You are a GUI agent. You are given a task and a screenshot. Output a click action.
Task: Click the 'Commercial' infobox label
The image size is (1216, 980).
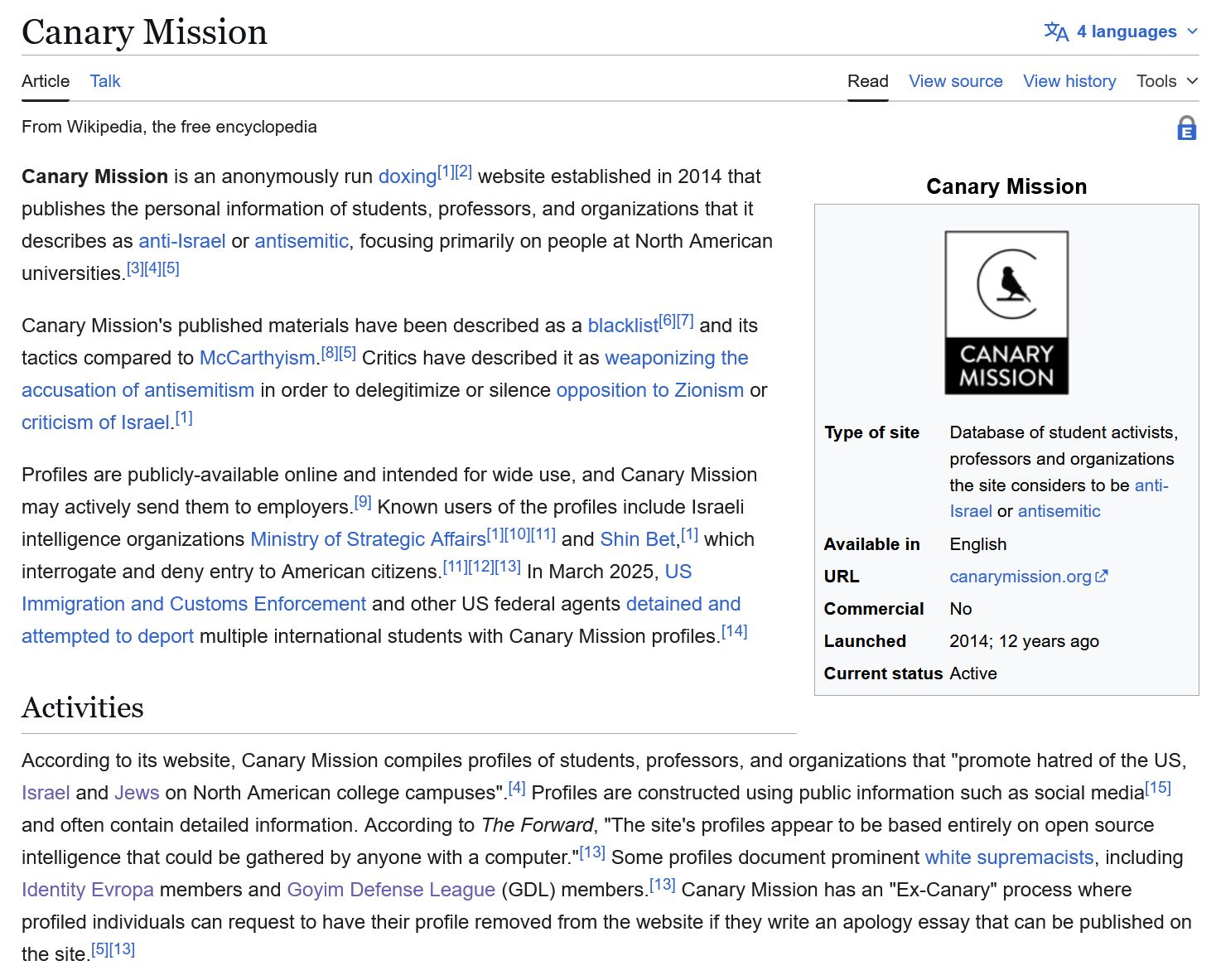point(874,609)
